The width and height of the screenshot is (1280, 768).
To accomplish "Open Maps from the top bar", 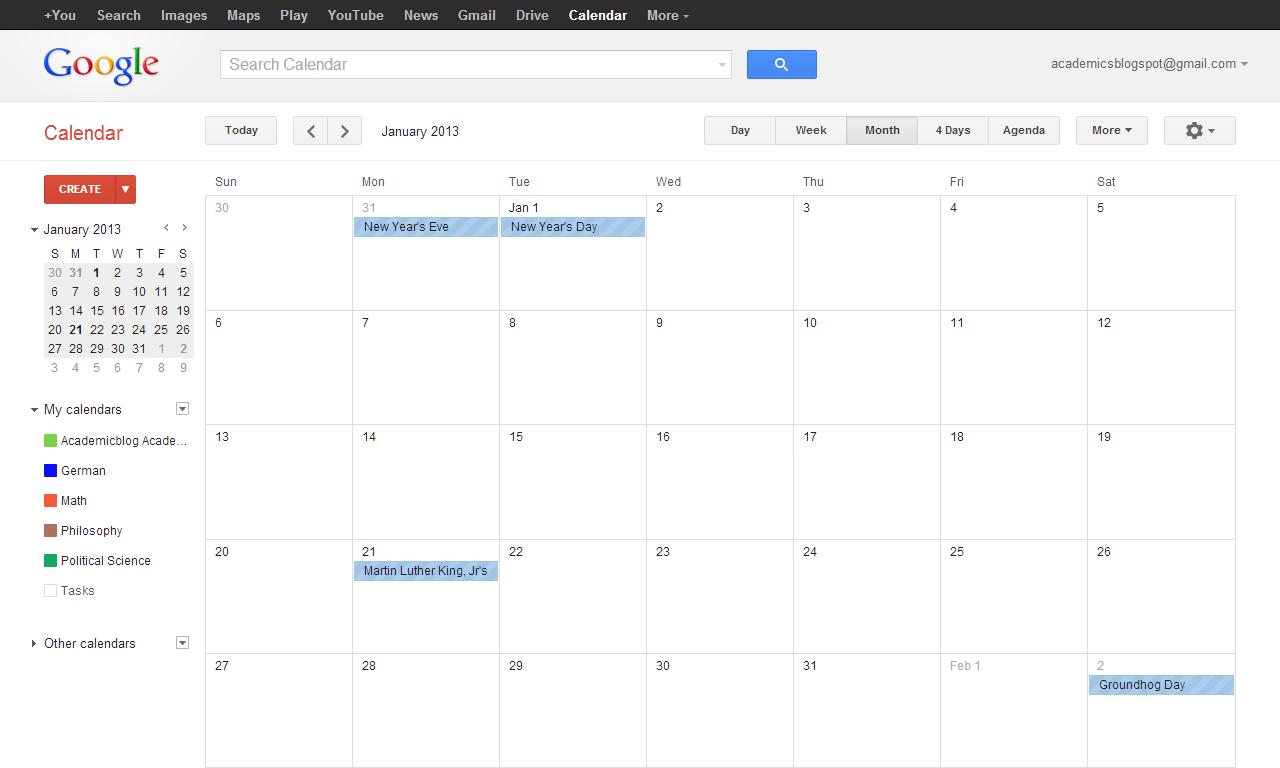I will pyautogui.click(x=243, y=15).
